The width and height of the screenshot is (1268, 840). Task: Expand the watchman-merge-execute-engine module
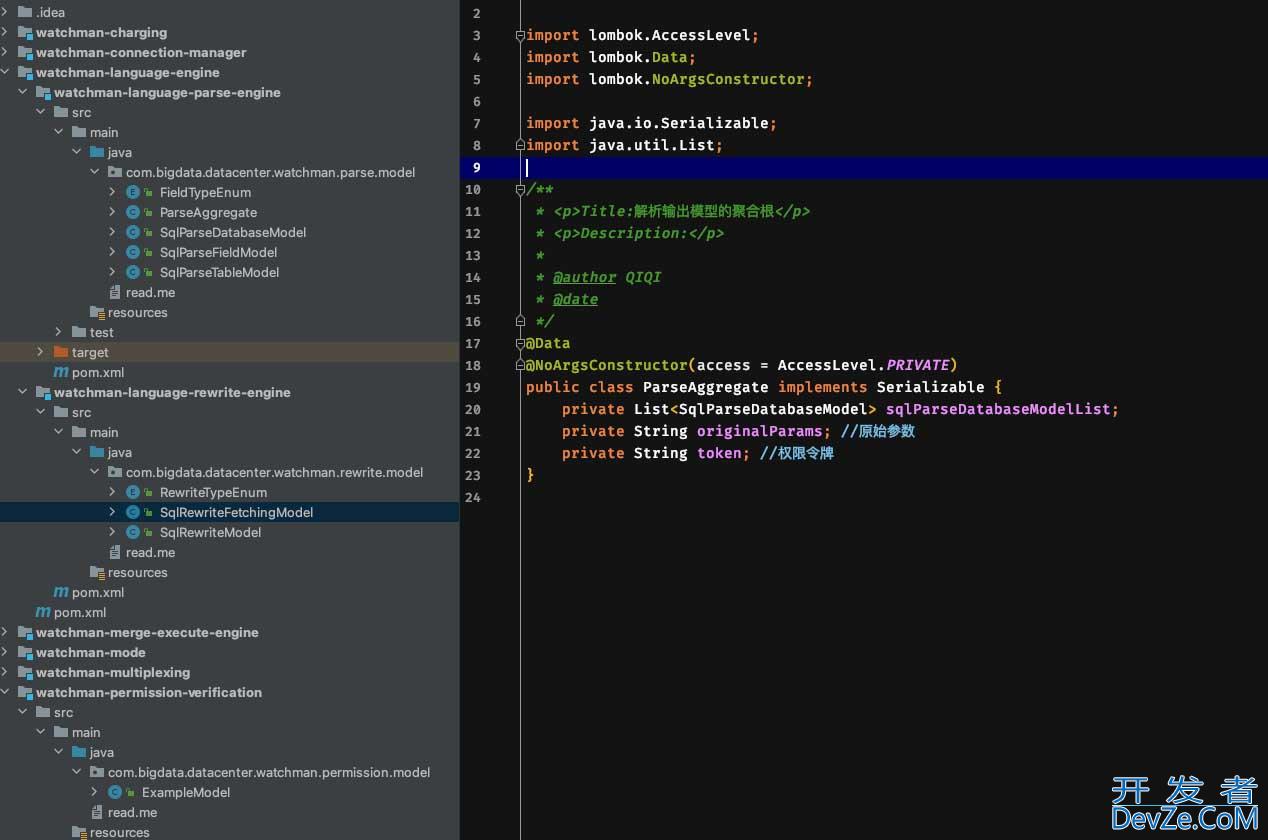click(x=5, y=632)
